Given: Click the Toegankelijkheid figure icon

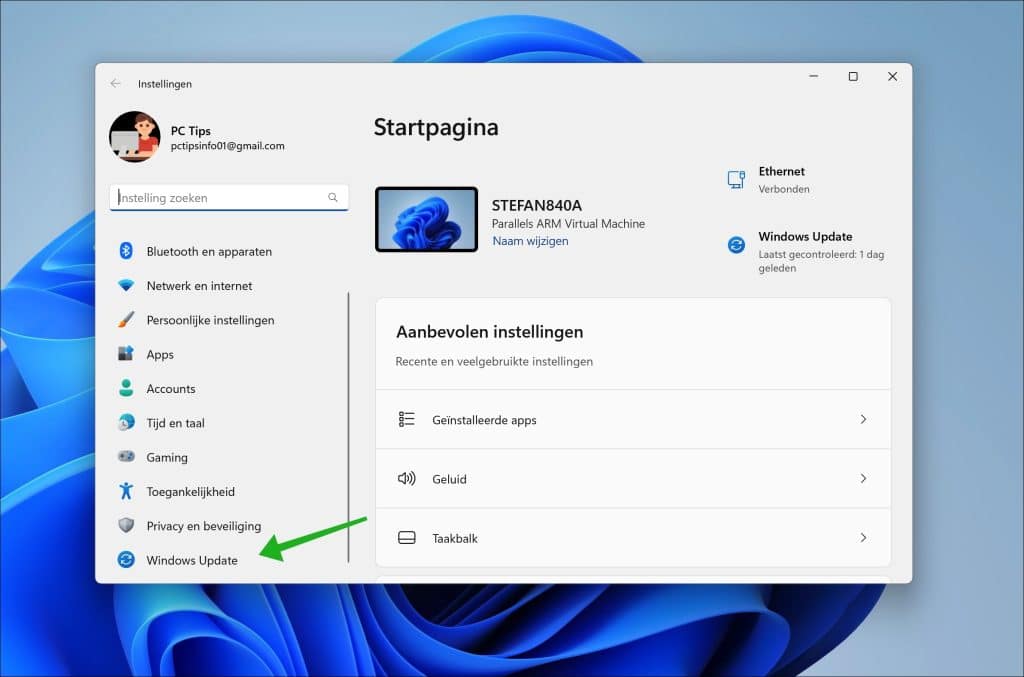Looking at the screenshot, I should click(126, 491).
